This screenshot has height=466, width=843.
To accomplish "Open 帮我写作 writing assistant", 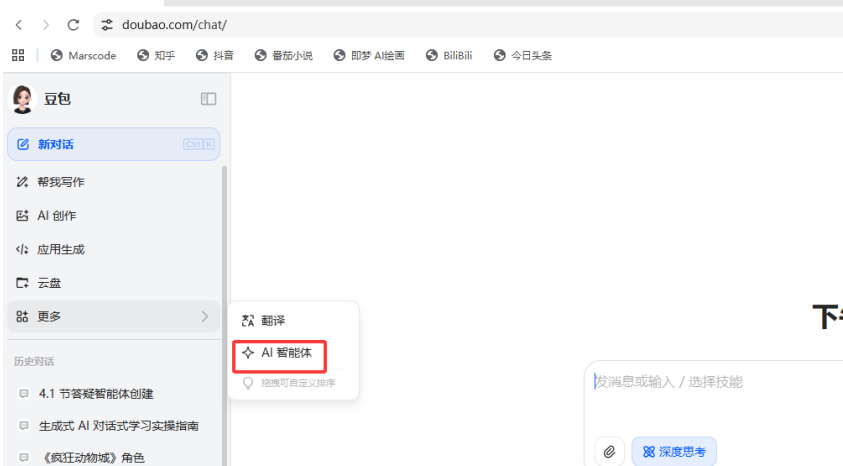I will (61, 182).
